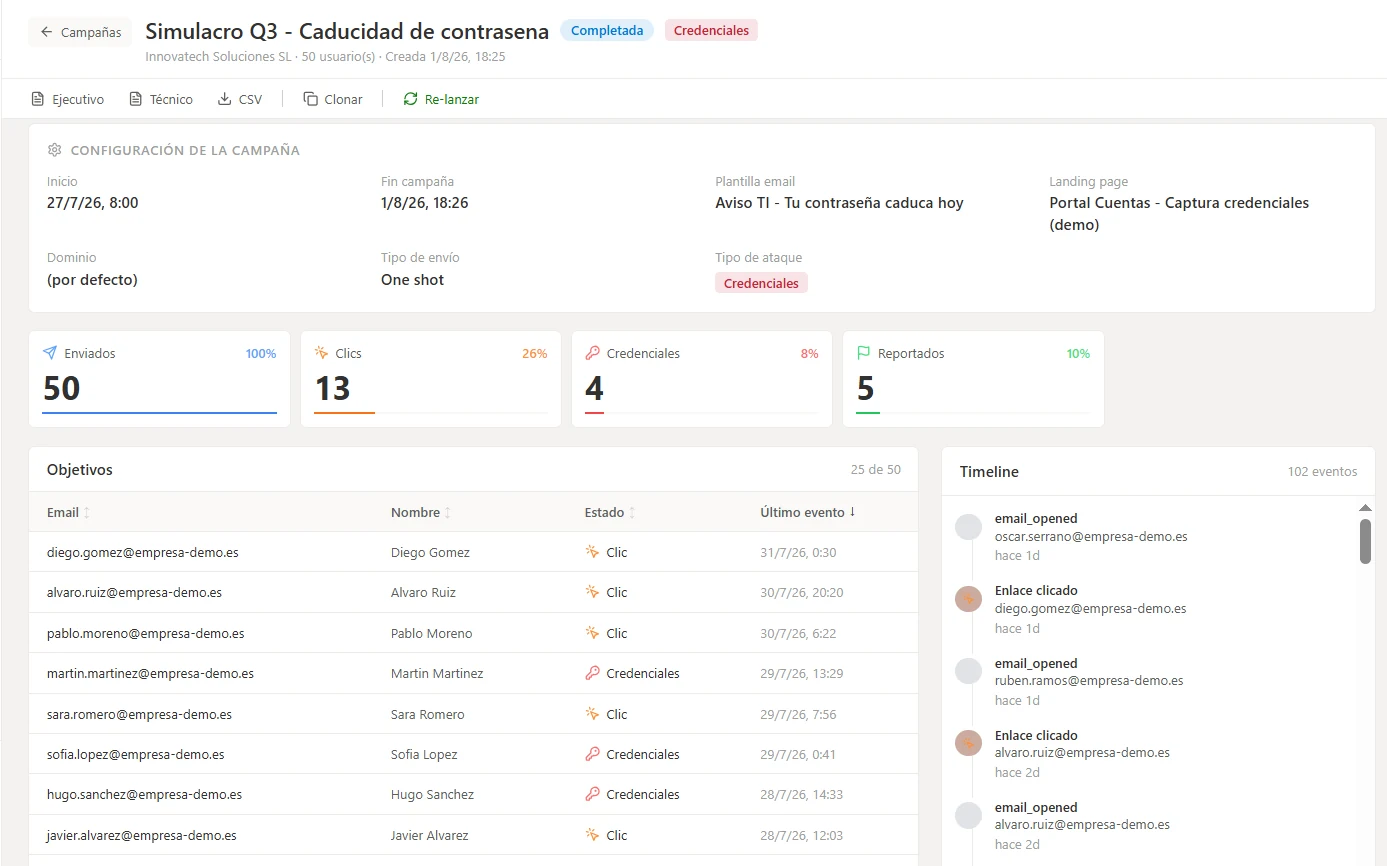Click the document icon next to Ejecutivo
The image size is (1387, 866).
tap(38, 99)
